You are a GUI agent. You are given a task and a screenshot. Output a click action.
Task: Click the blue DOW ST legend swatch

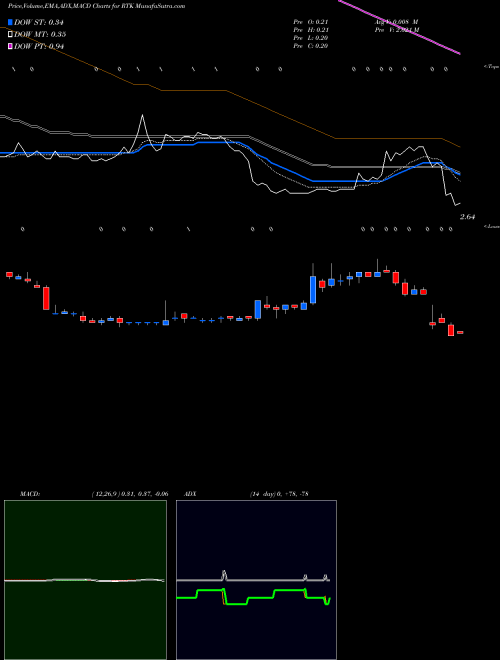[10, 22]
